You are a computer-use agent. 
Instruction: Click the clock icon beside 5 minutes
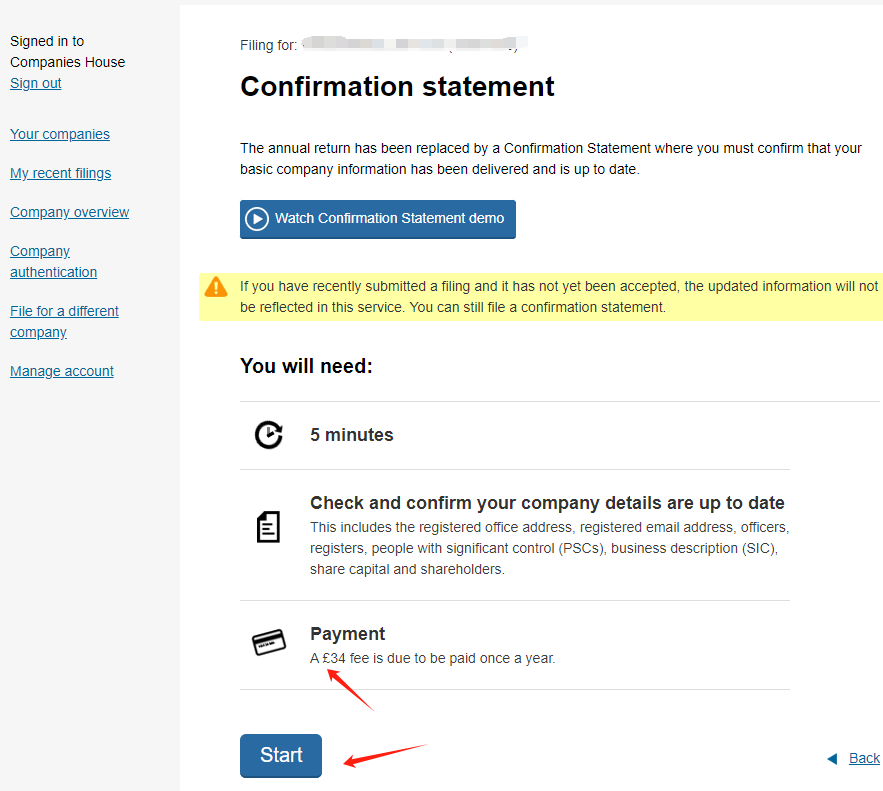[x=269, y=435]
